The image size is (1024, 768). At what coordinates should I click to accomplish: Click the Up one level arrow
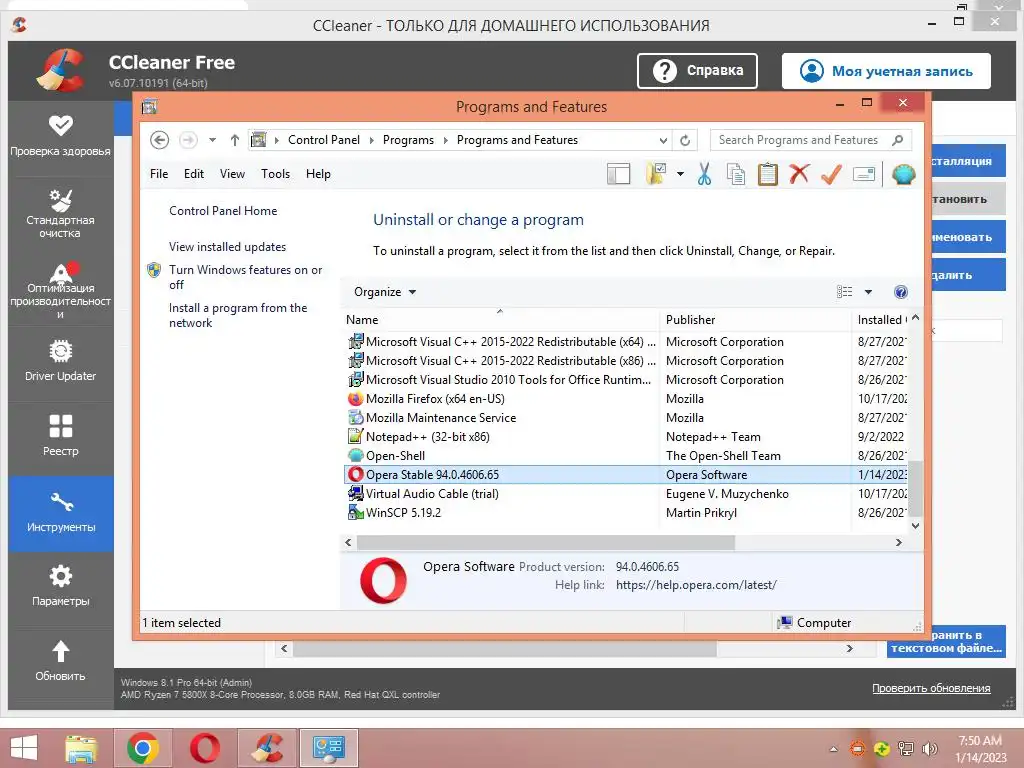tap(234, 140)
